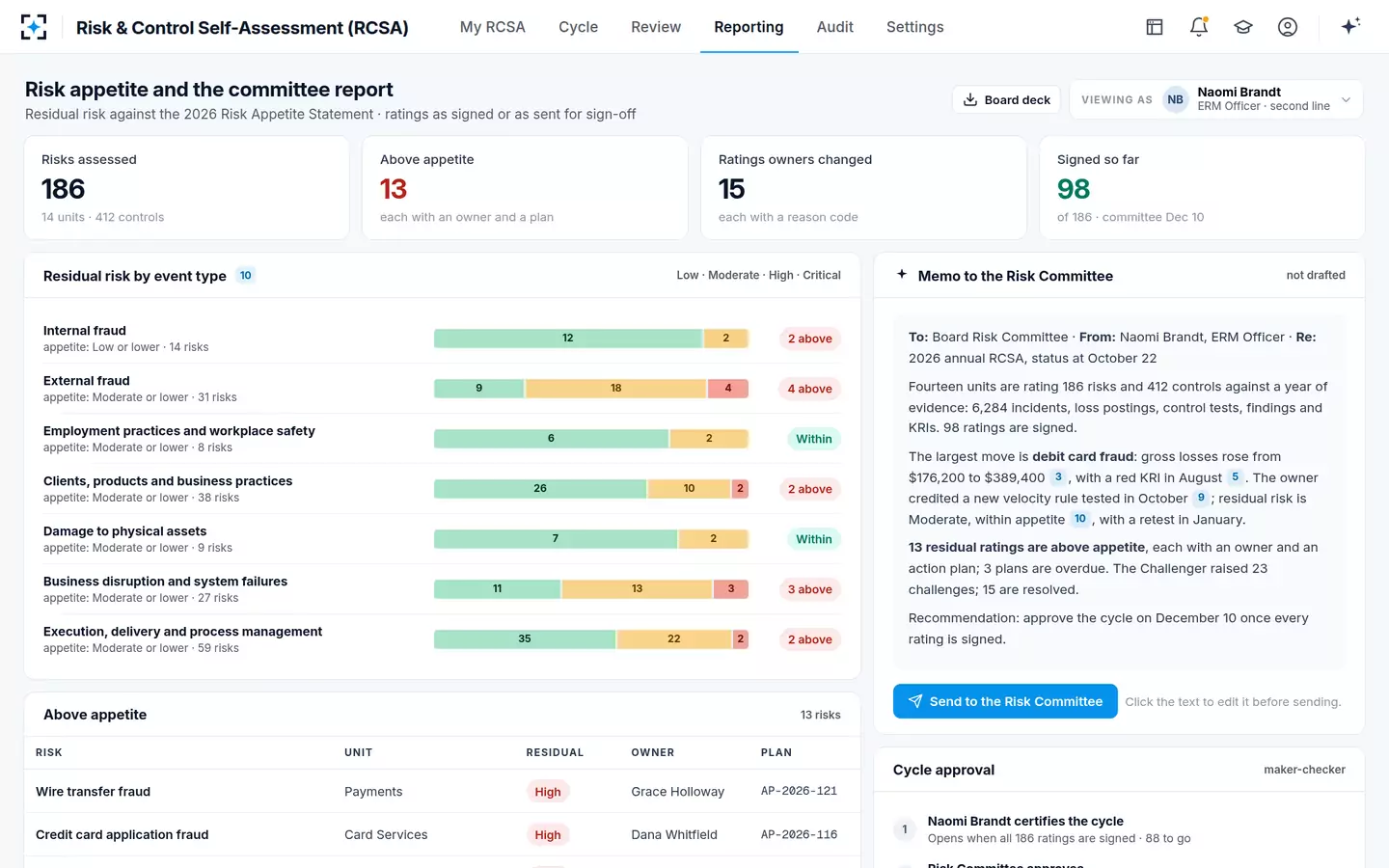Open citation 3 in the memo text
The height and width of the screenshot is (868, 1389).
pos(1058,477)
